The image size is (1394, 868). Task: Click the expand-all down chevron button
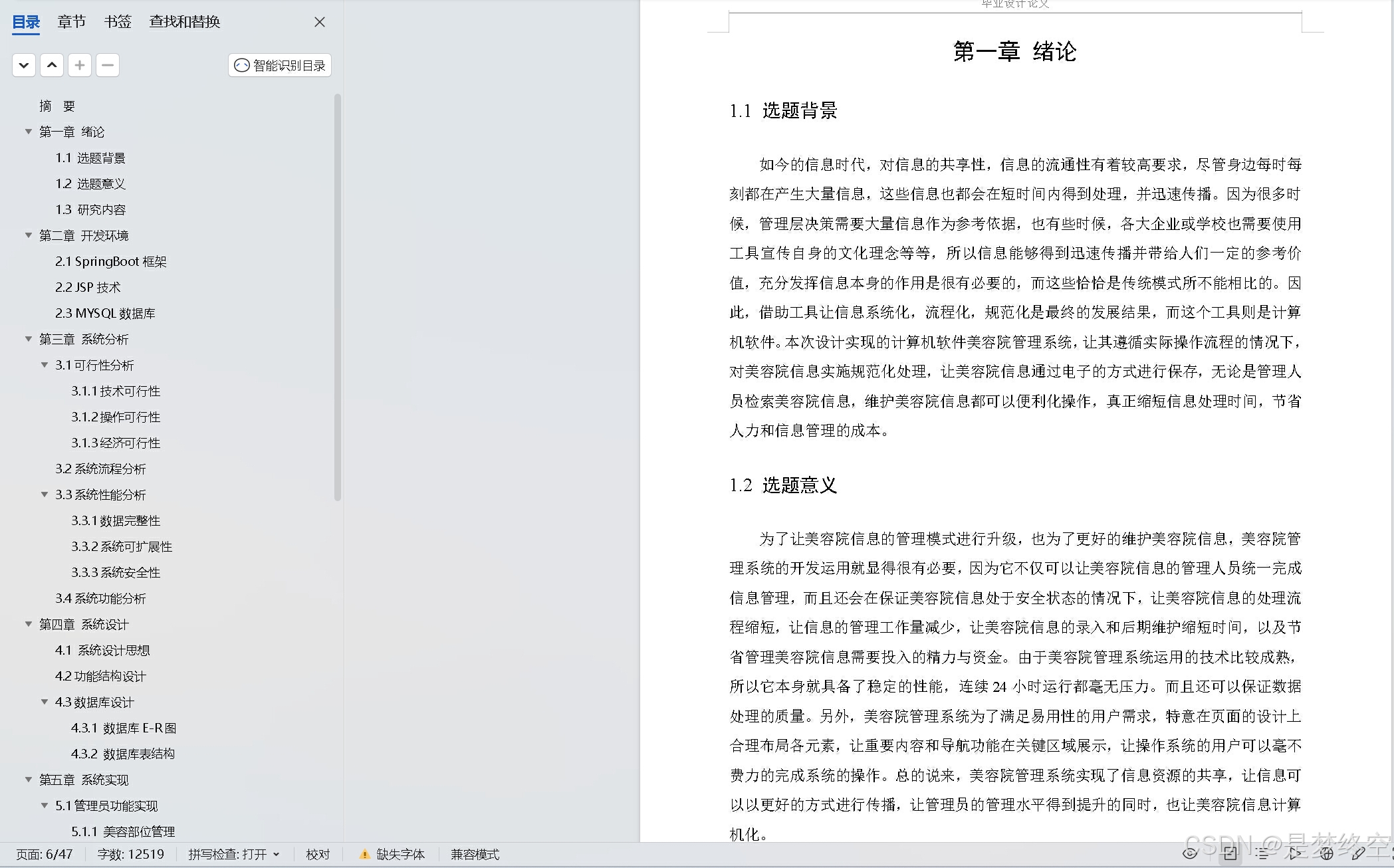click(x=24, y=65)
